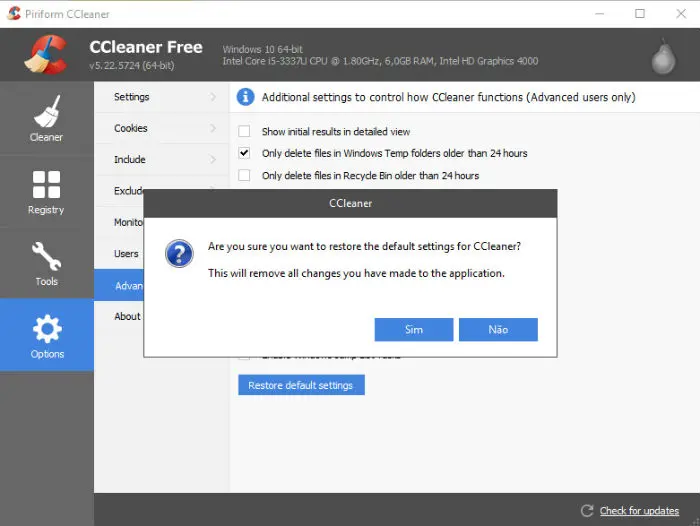The height and width of the screenshot is (526, 700).
Task: Click the CCleaner dialog title bar
Action: 350,203
